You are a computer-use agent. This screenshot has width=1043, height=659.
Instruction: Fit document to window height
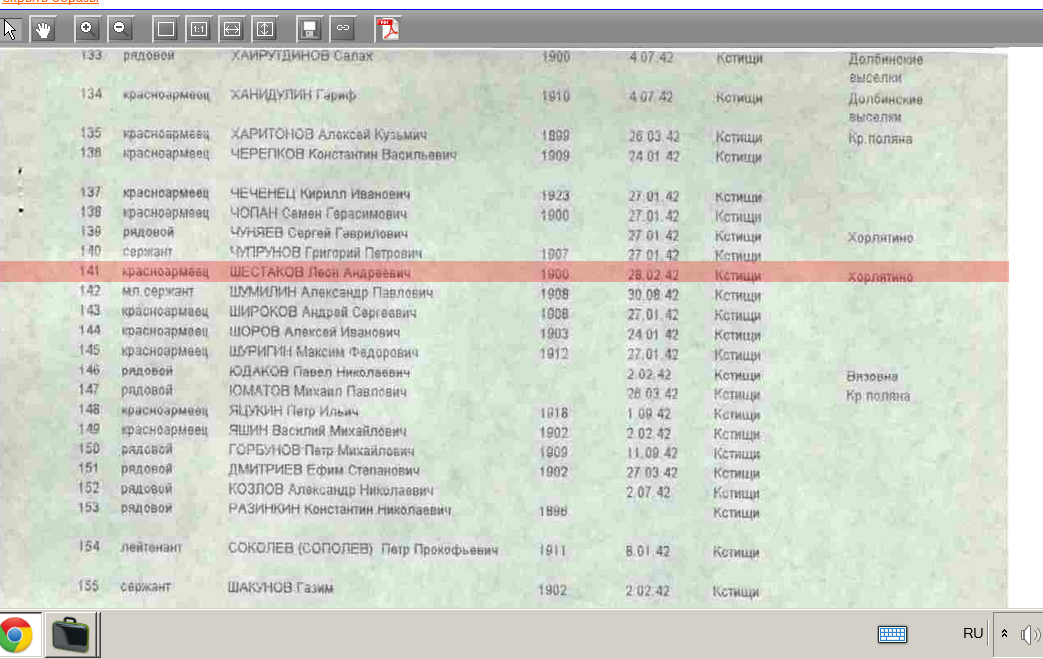264,28
